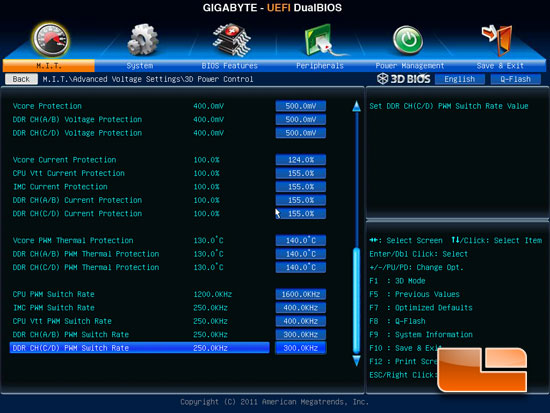Select Vcore PWM Thermal Protection label
The height and width of the screenshot is (413, 550).
pyautogui.click(x=73, y=240)
